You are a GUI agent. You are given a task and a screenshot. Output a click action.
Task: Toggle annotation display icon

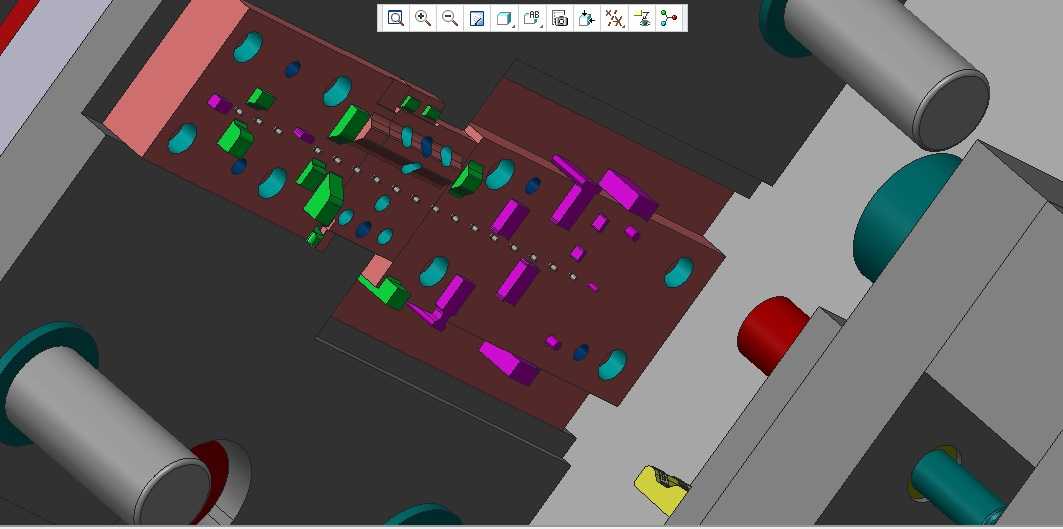641,18
